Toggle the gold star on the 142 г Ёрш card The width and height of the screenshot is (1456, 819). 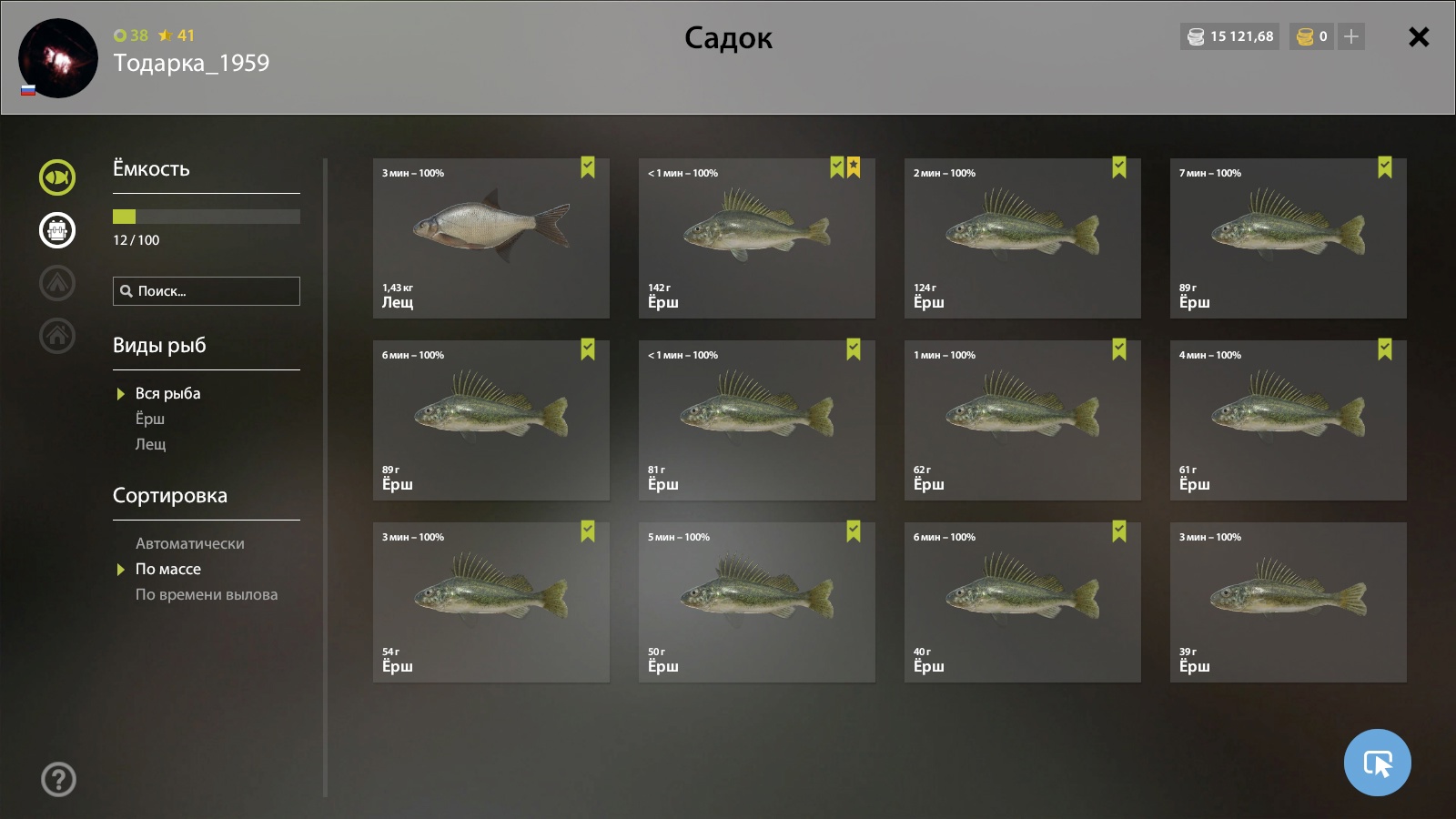(x=854, y=167)
